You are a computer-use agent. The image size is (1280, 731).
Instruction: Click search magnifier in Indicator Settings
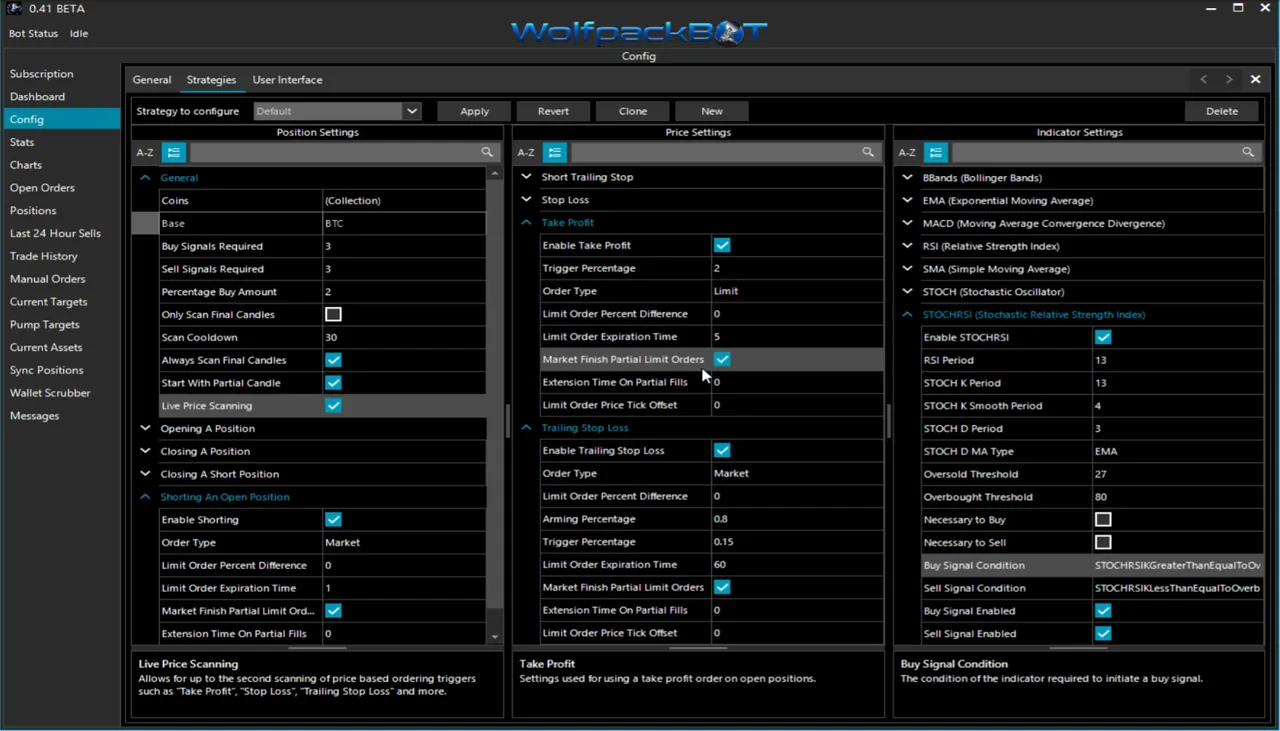point(1248,152)
